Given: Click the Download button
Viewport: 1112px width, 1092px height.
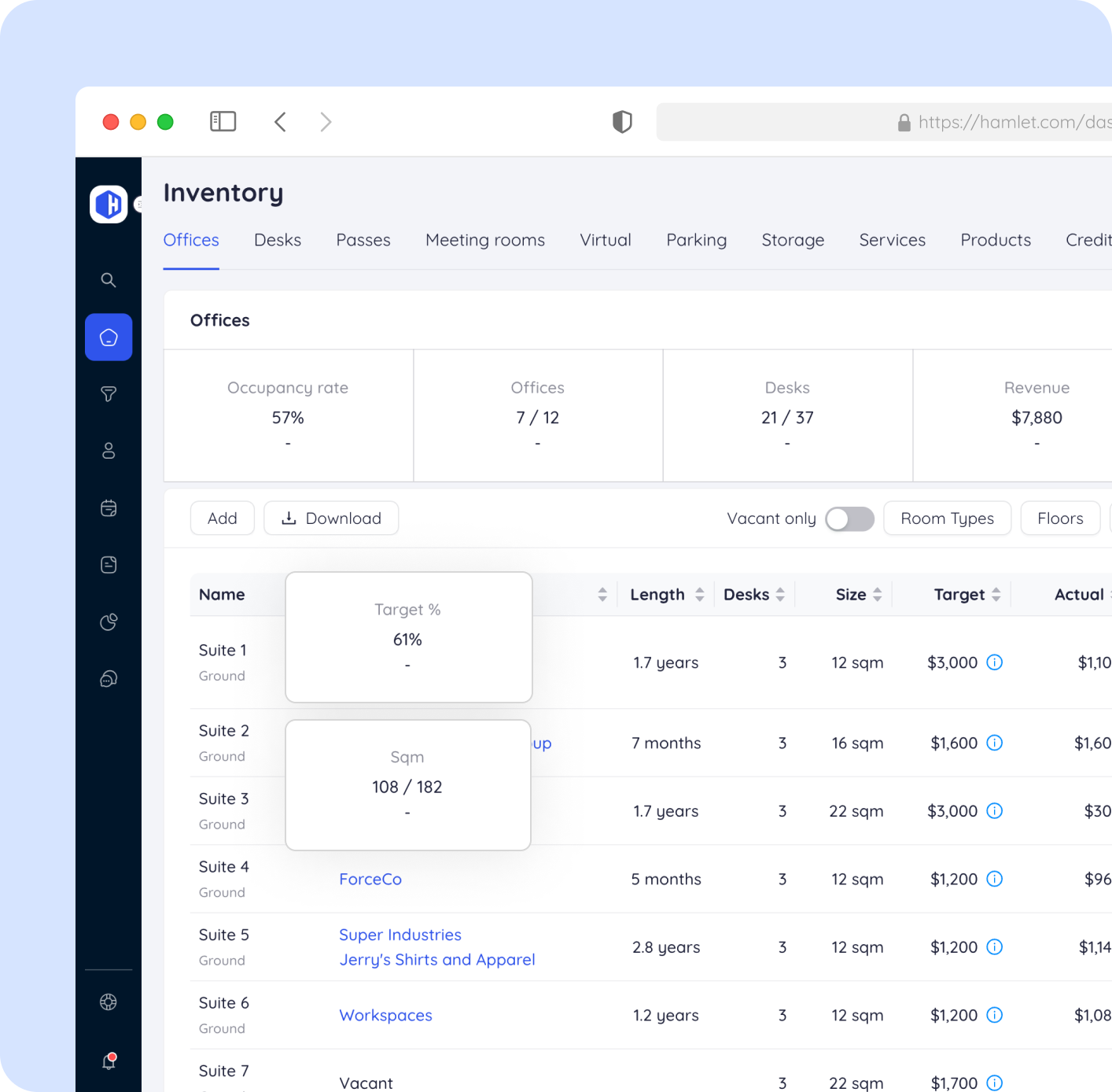Looking at the screenshot, I should (331, 518).
